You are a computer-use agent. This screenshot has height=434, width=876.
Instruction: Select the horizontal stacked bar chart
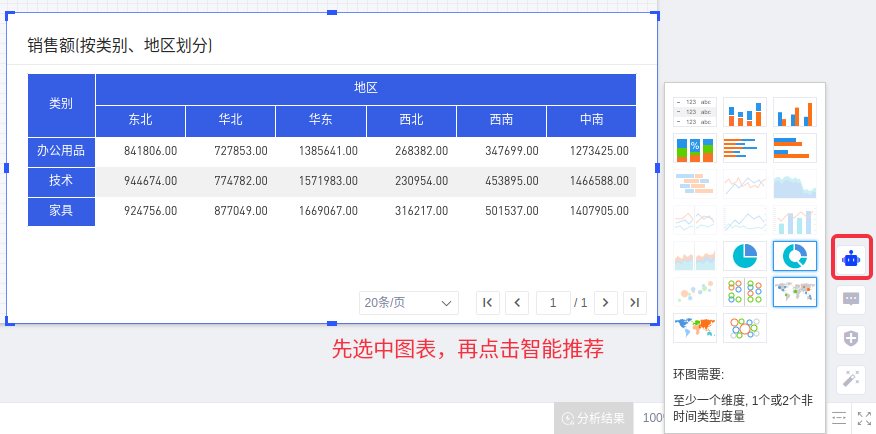[794, 148]
